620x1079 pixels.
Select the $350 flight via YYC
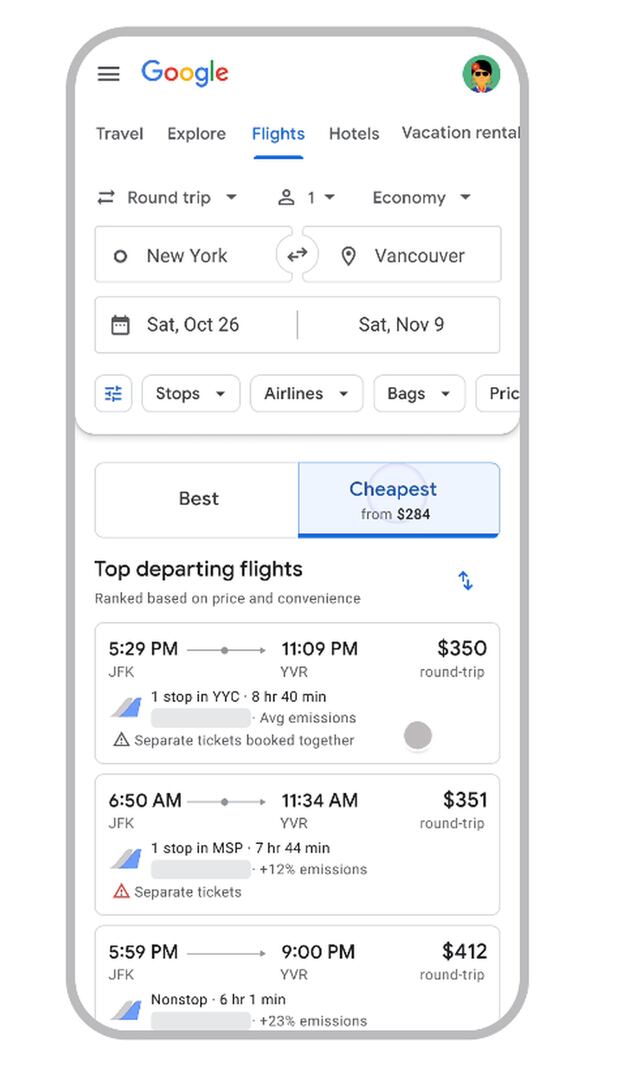pos(297,693)
